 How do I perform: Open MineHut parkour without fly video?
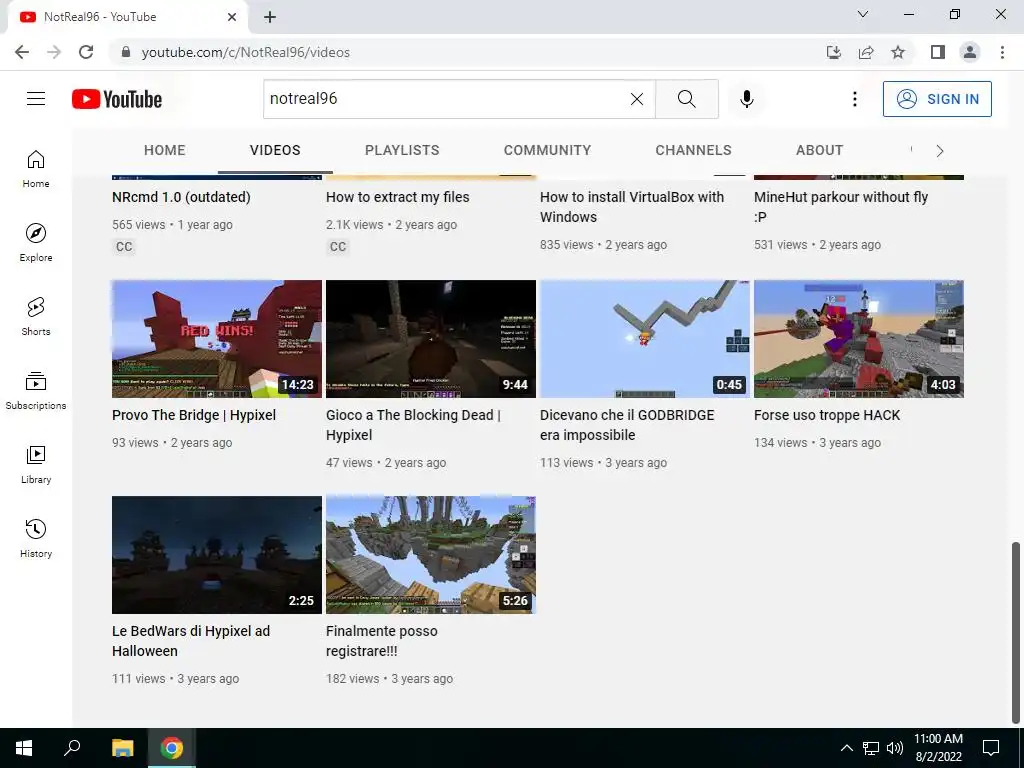841,207
